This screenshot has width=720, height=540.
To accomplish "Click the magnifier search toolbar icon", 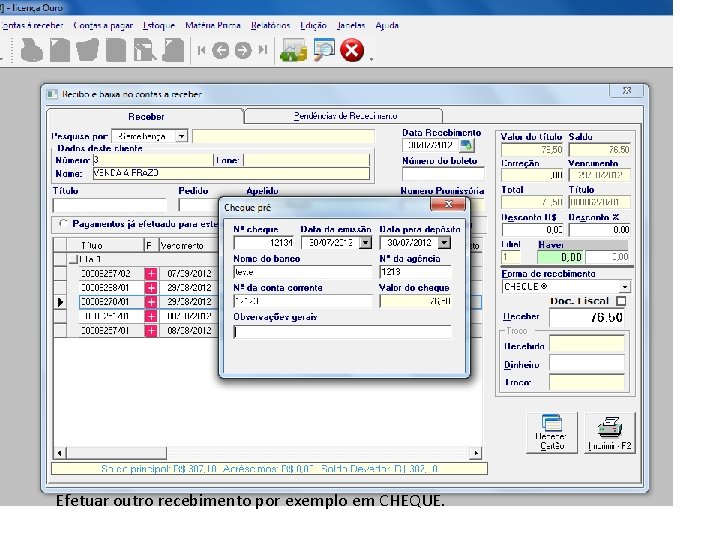I will (x=324, y=50).
